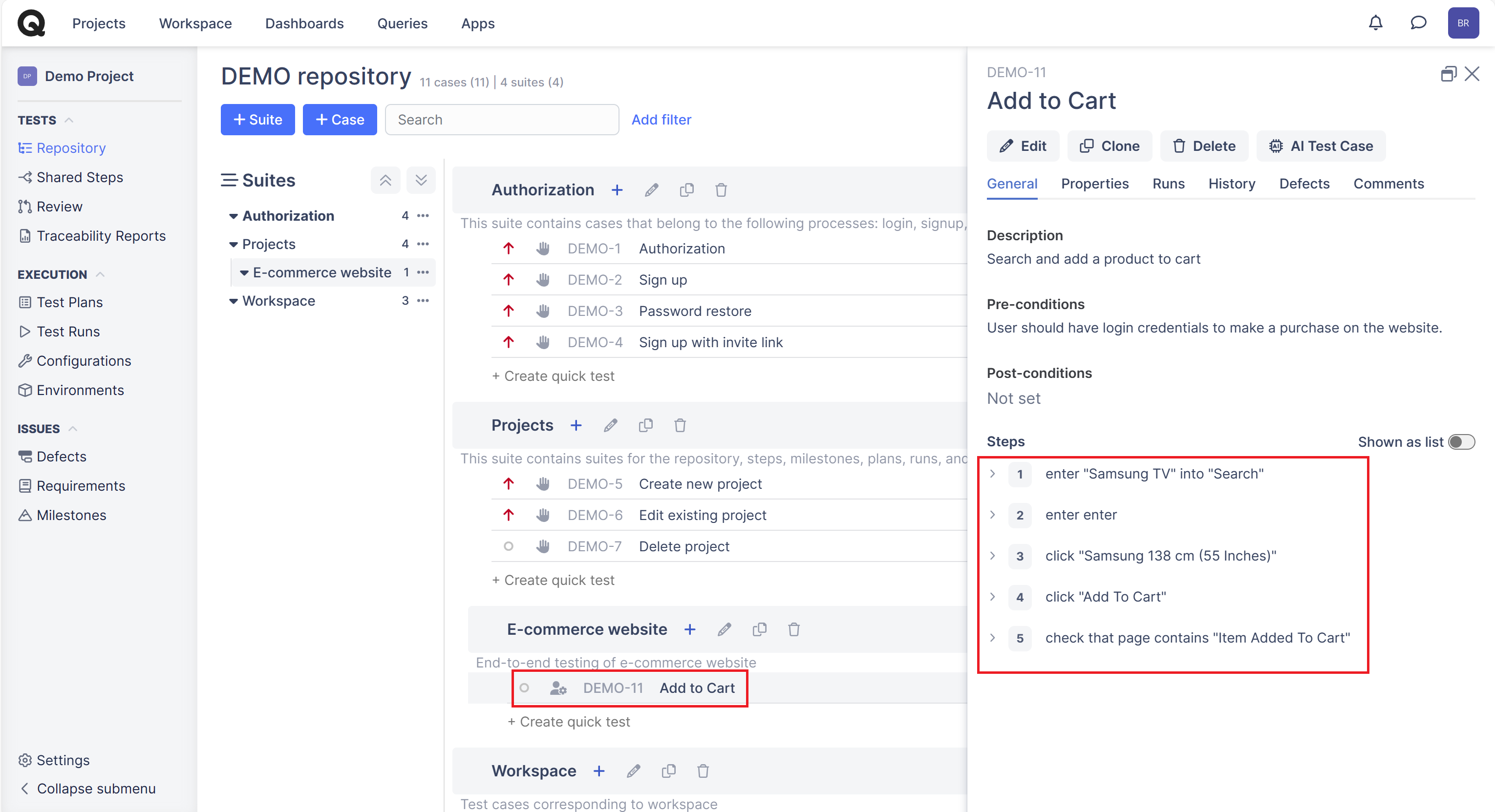Delete the Projects suite with trash icon
The width and height of the screenshot is (1495, 812).
click(x=680, y=426)
